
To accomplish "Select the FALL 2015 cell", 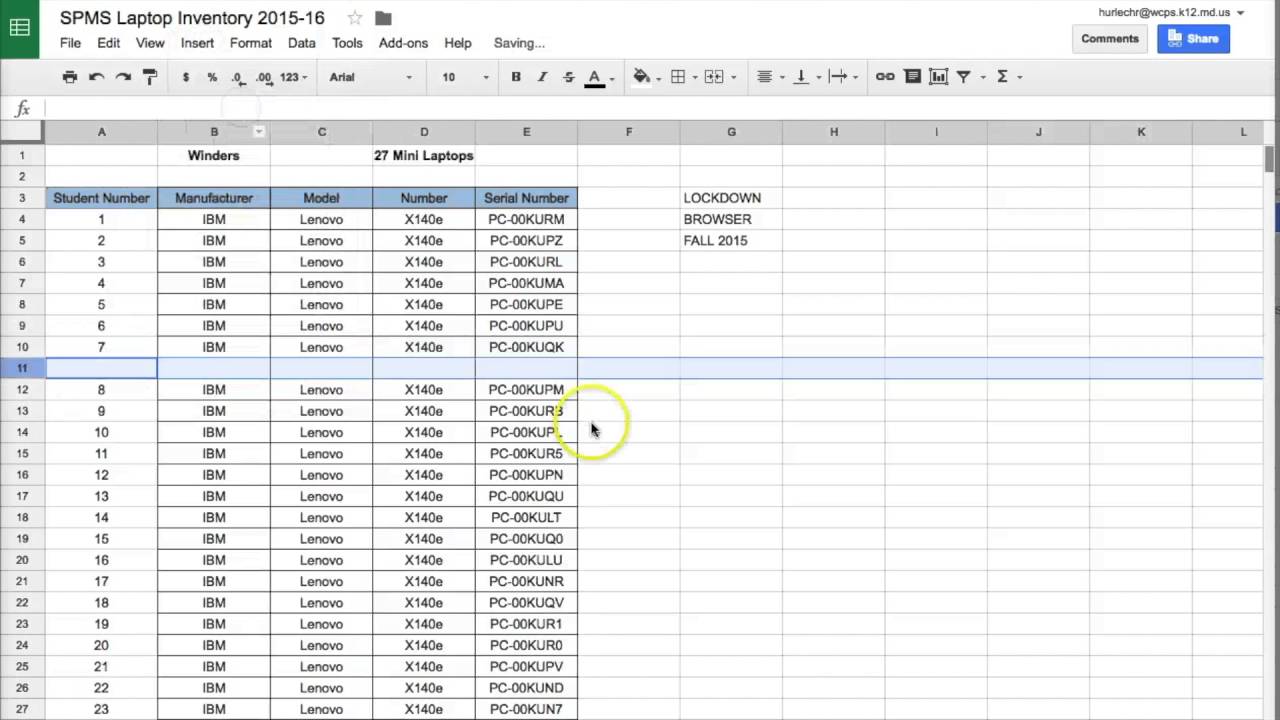I will [x=731, y=241].
